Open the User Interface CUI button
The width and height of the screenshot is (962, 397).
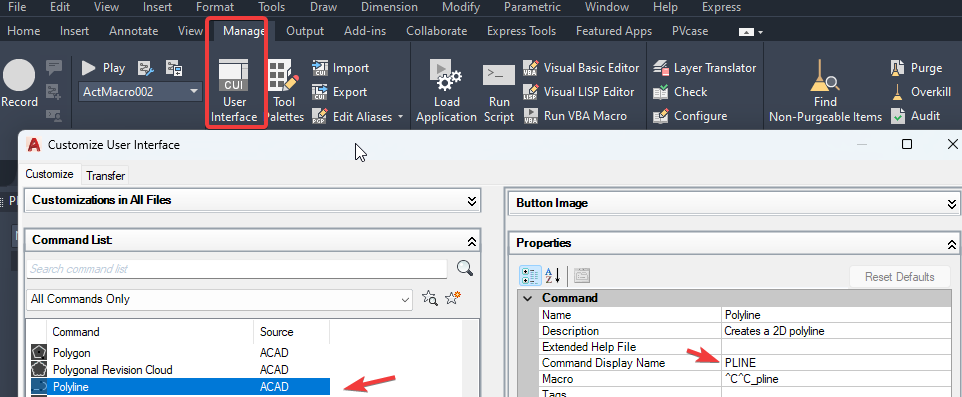234,90
